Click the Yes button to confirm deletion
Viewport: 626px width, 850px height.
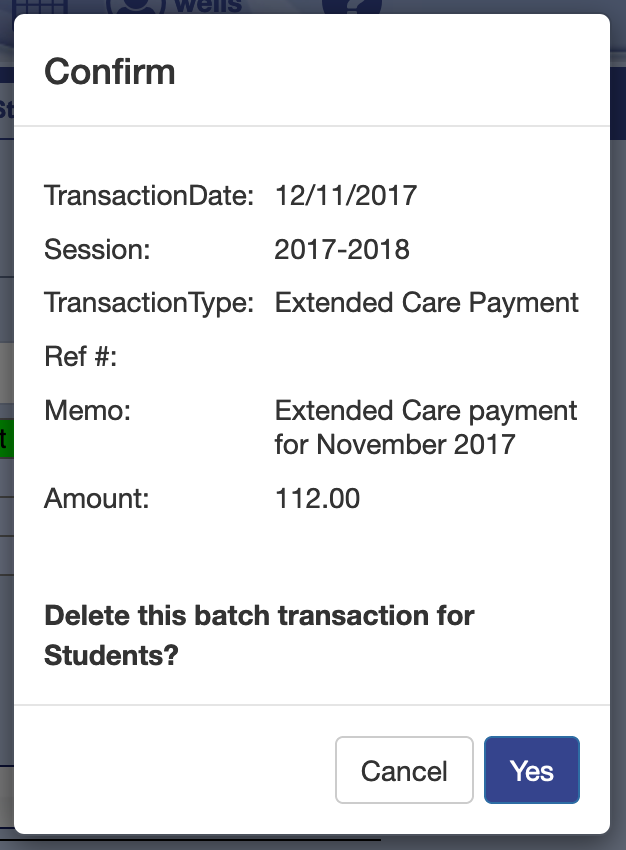pyautogui.click(x=531, y=770)
